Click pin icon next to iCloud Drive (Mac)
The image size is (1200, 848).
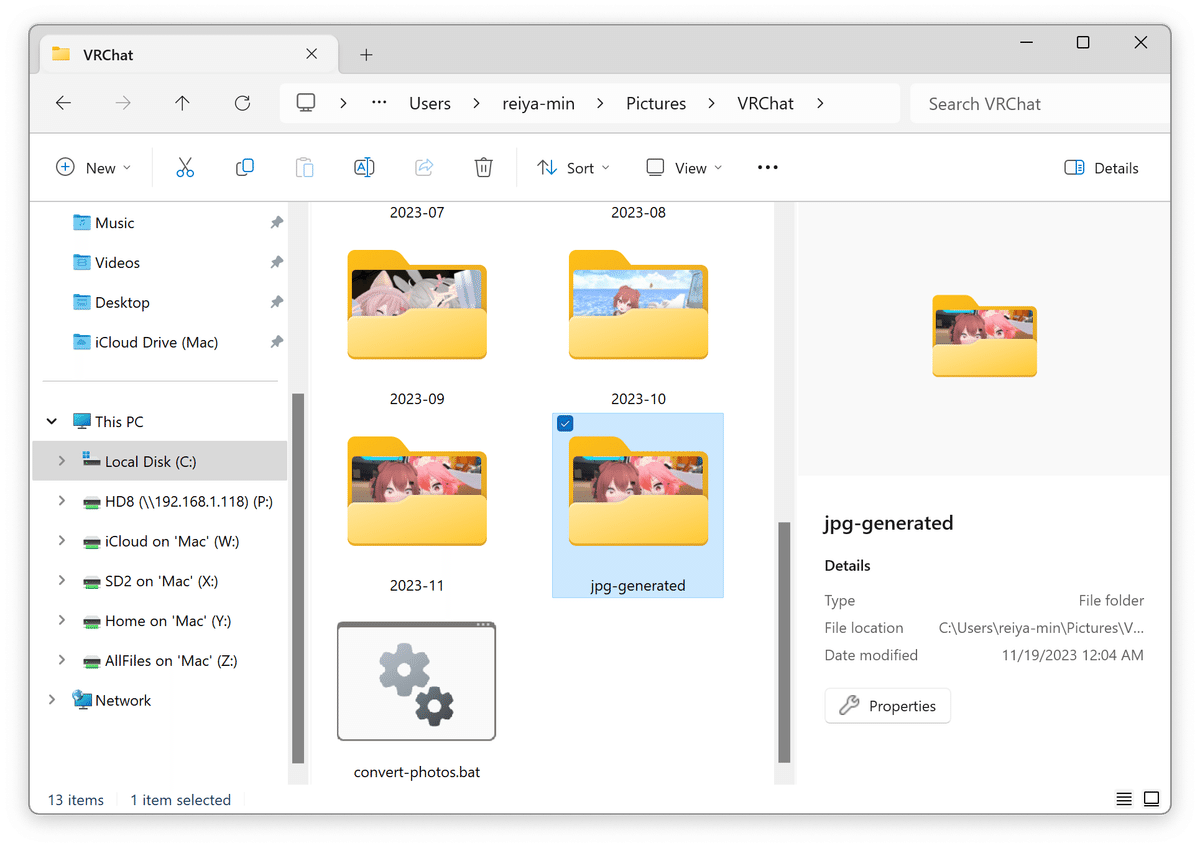point(276,342)
